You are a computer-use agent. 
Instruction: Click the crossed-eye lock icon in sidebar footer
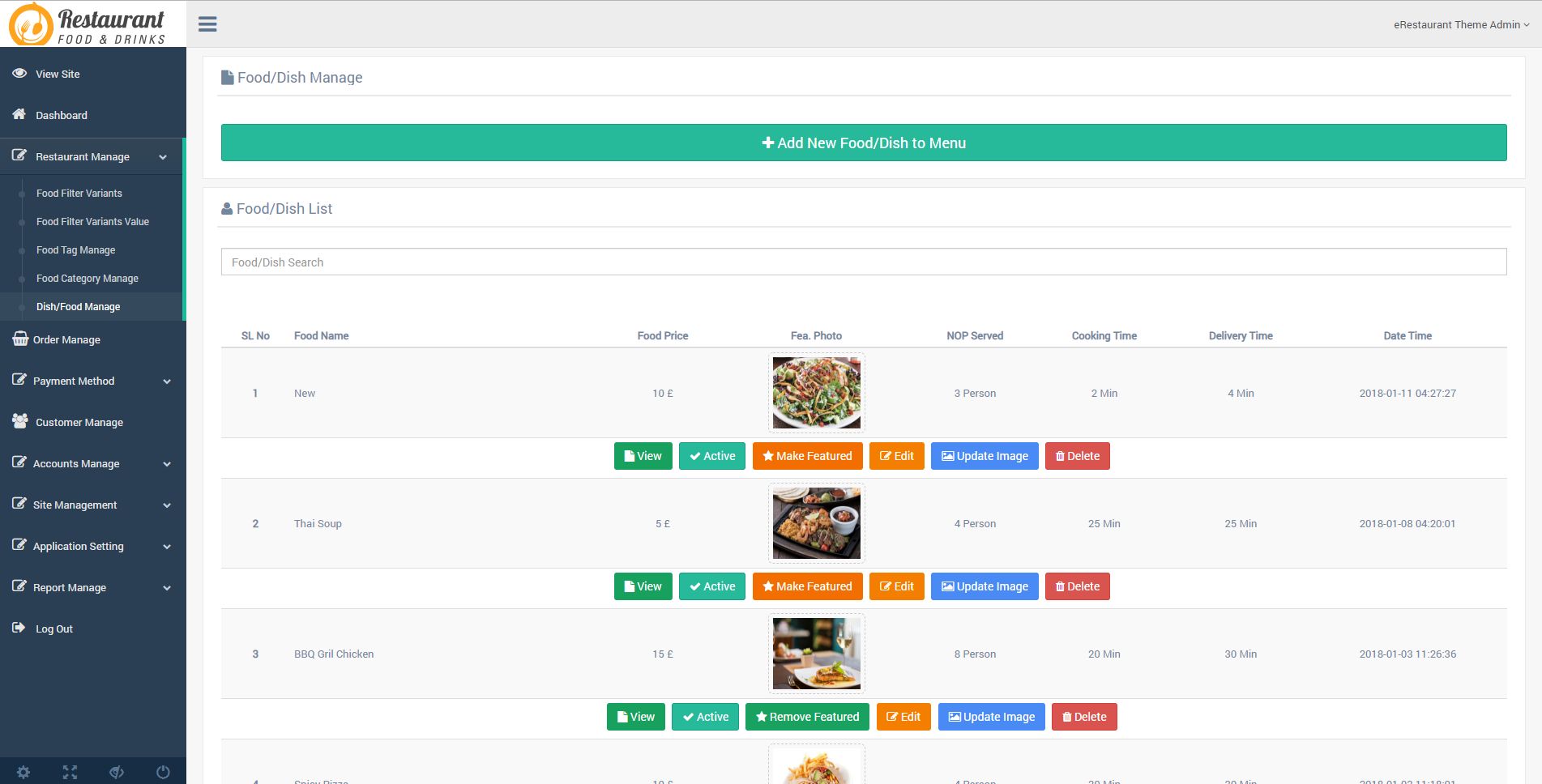tap(117, 772)
